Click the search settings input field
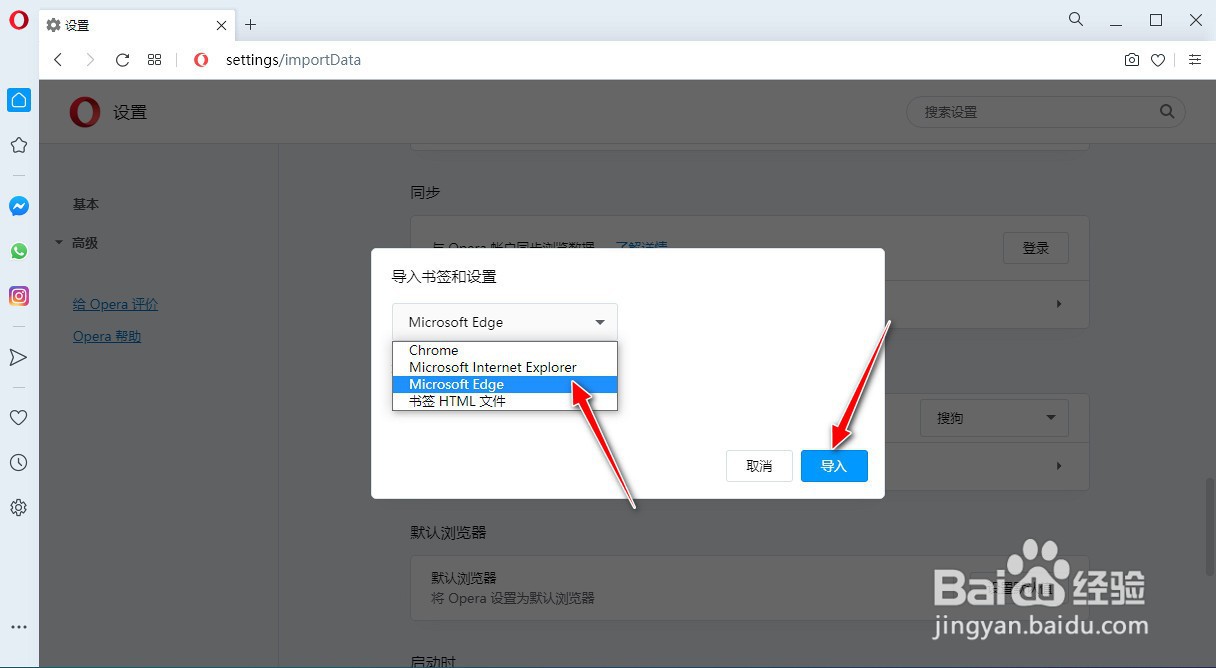 tap(1045, 112)
